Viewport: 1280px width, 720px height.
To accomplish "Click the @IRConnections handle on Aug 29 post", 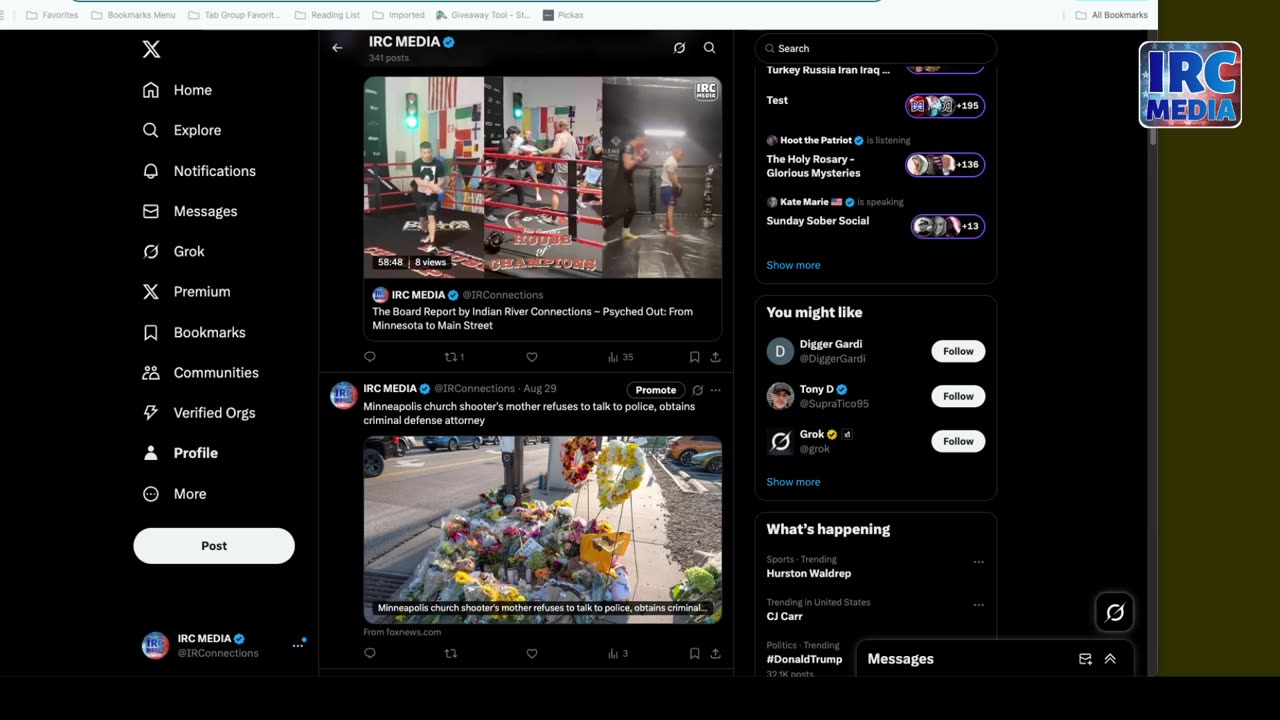I will pos(474,389).
